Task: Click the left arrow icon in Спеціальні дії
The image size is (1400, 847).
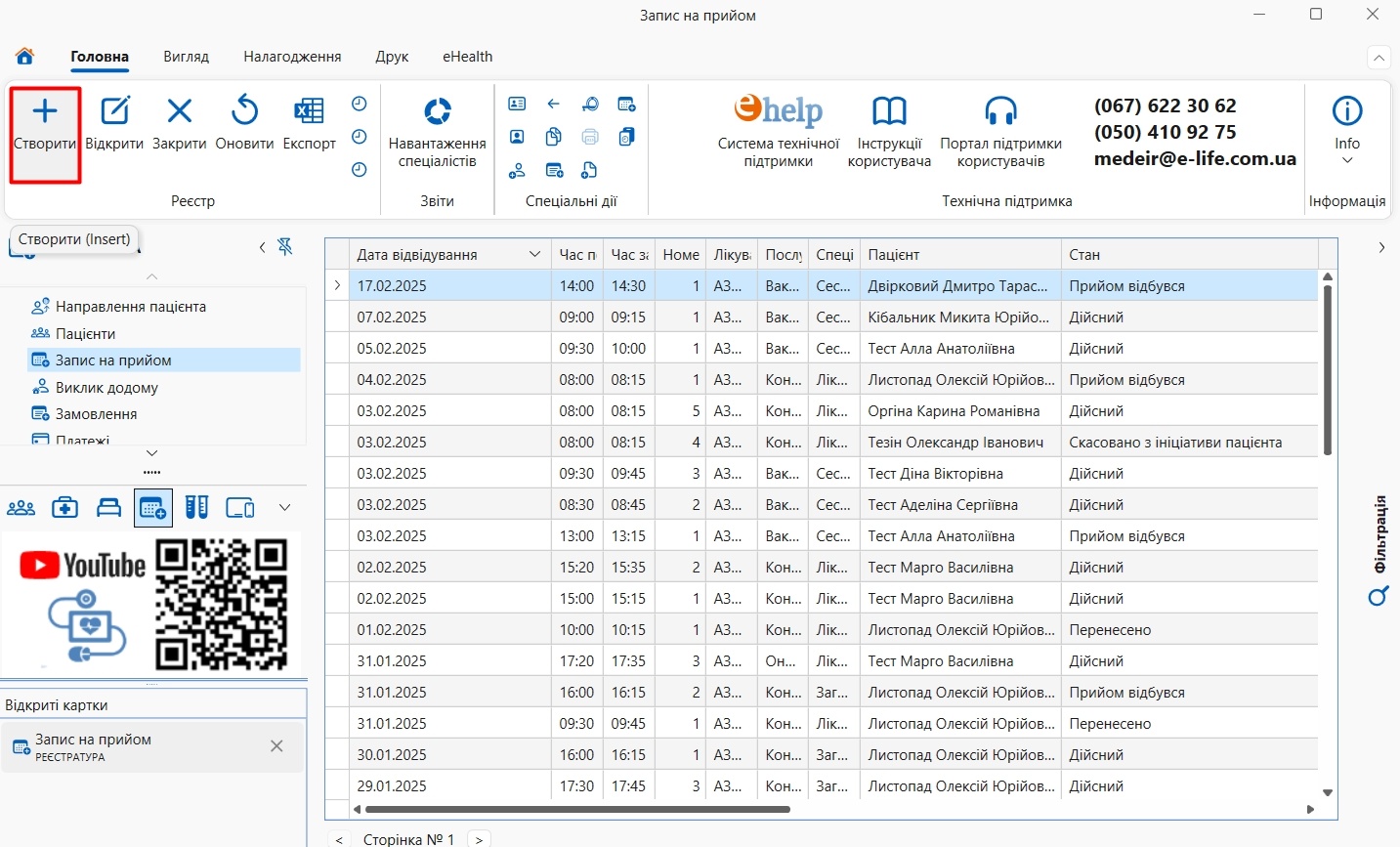Action: (x=554, y=104)
